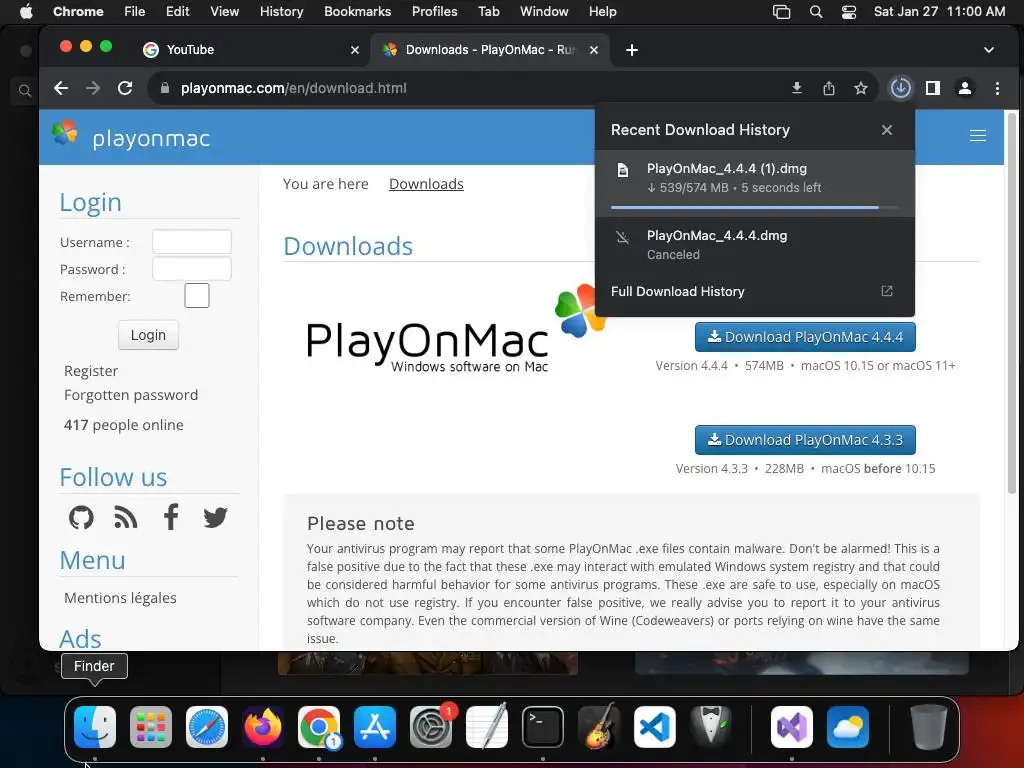Select the PlayOnMac_4.4.4 (1).dmg download entry
The image size is (1024, 768).
(754, 183)
